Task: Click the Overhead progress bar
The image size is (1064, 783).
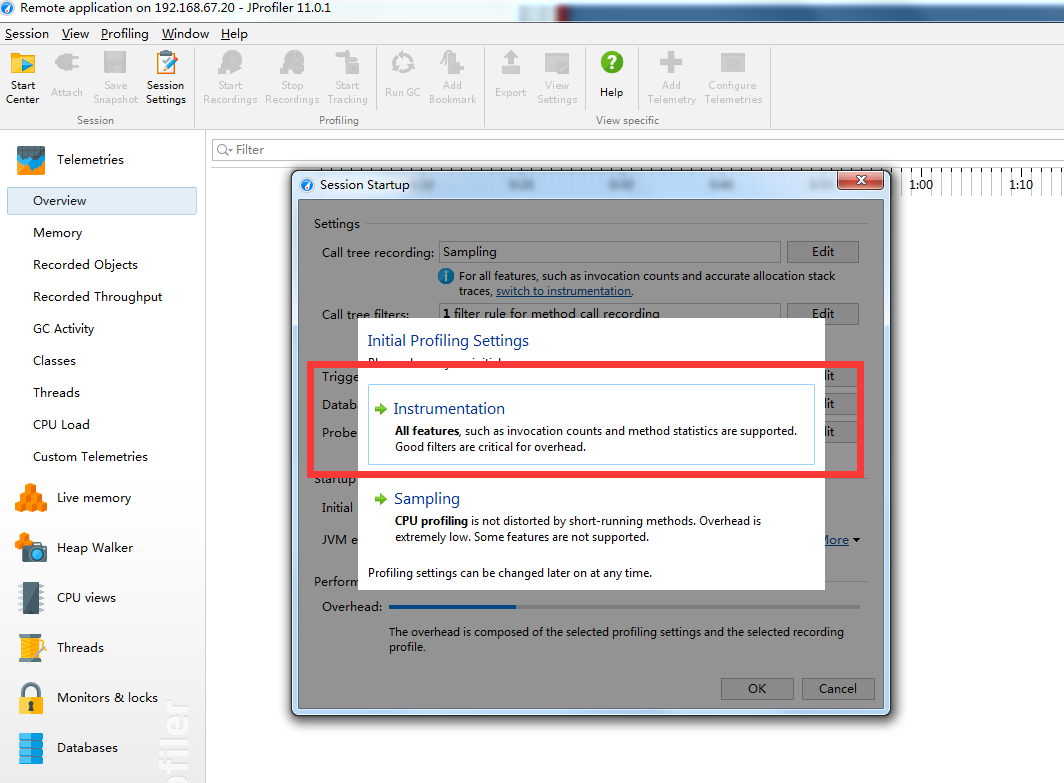Action: (624, 607)
